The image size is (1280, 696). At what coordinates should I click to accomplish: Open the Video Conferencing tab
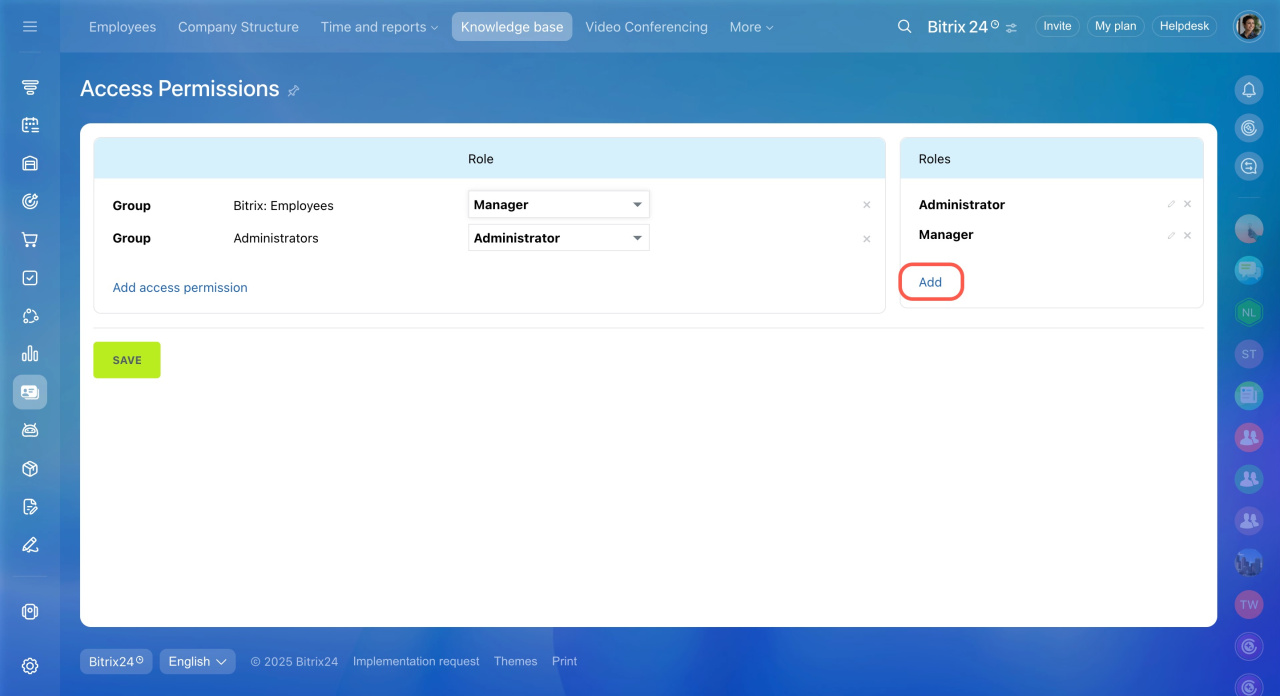pyautogui.click(x=646, y=27)
